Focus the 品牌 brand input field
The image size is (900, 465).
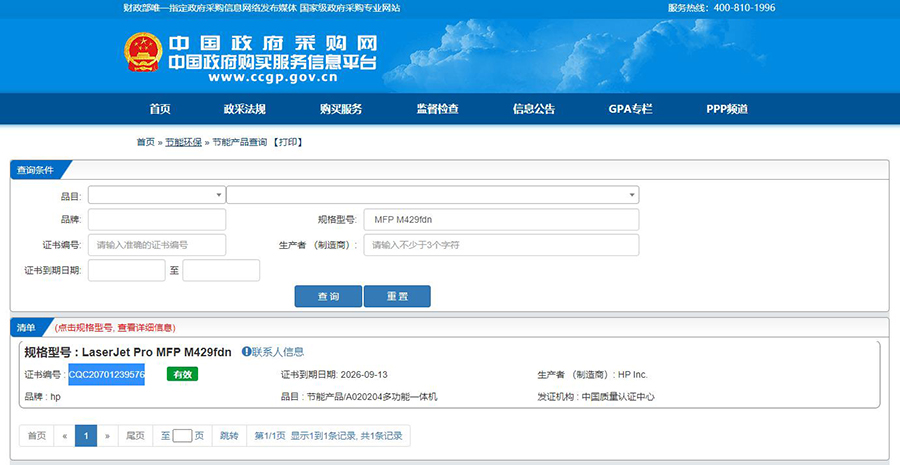[x=157, y=220]
